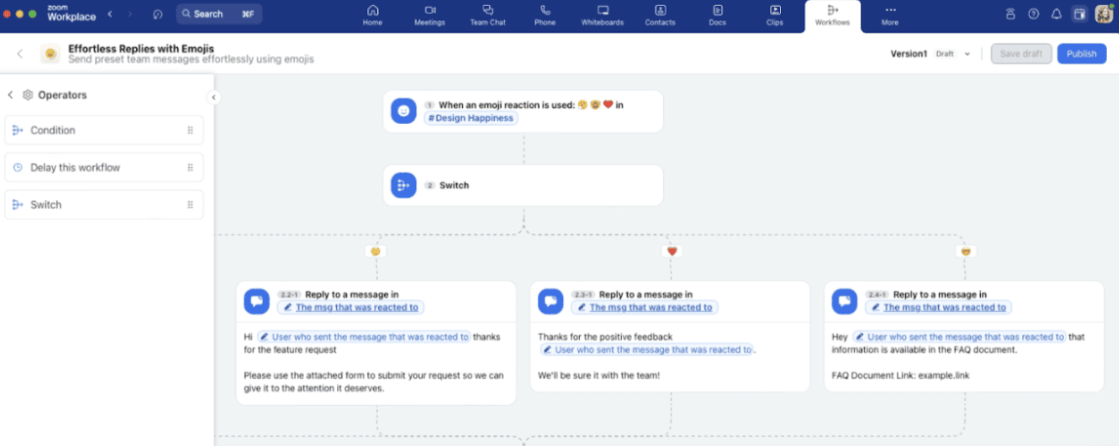Click the reply icon of step 2.3-1
This screenshot has width=1119, height=446.
click(551, 301)
